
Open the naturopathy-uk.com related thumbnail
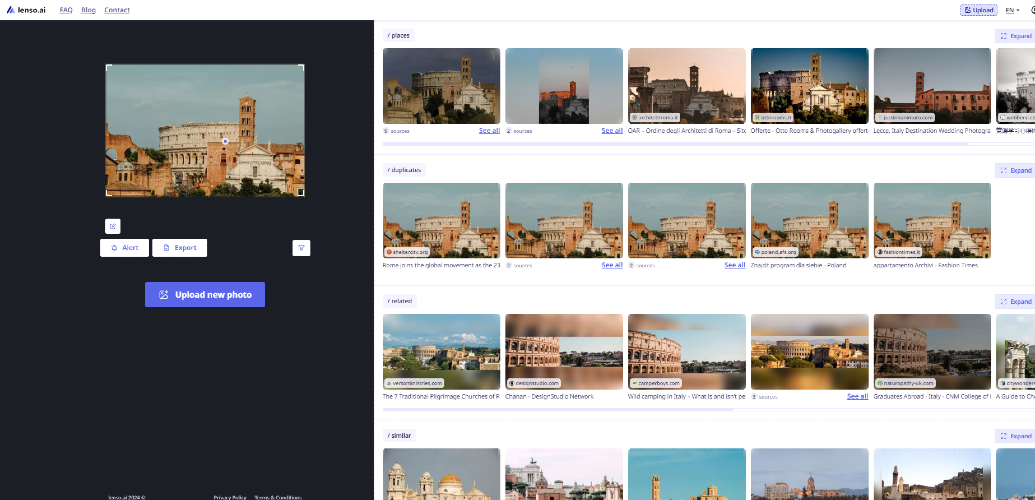[932, 351]
